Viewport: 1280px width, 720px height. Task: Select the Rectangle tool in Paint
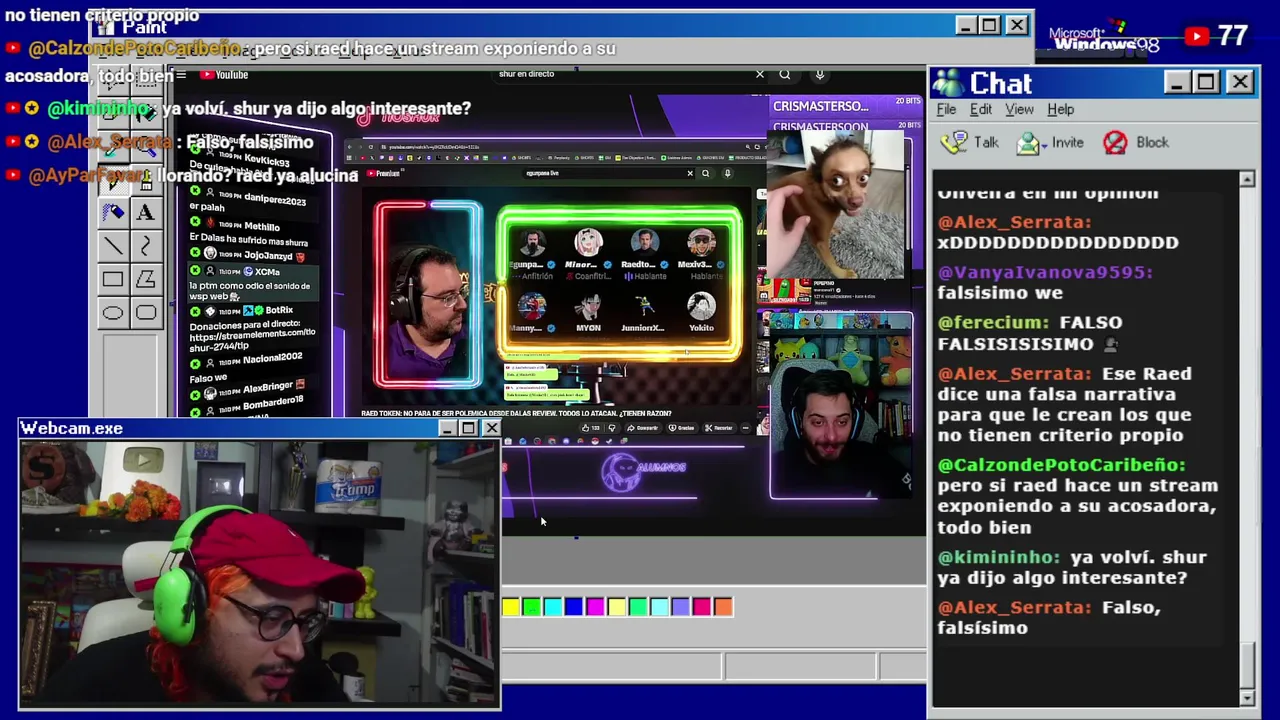pyautogui.click(x=113, y=279)
